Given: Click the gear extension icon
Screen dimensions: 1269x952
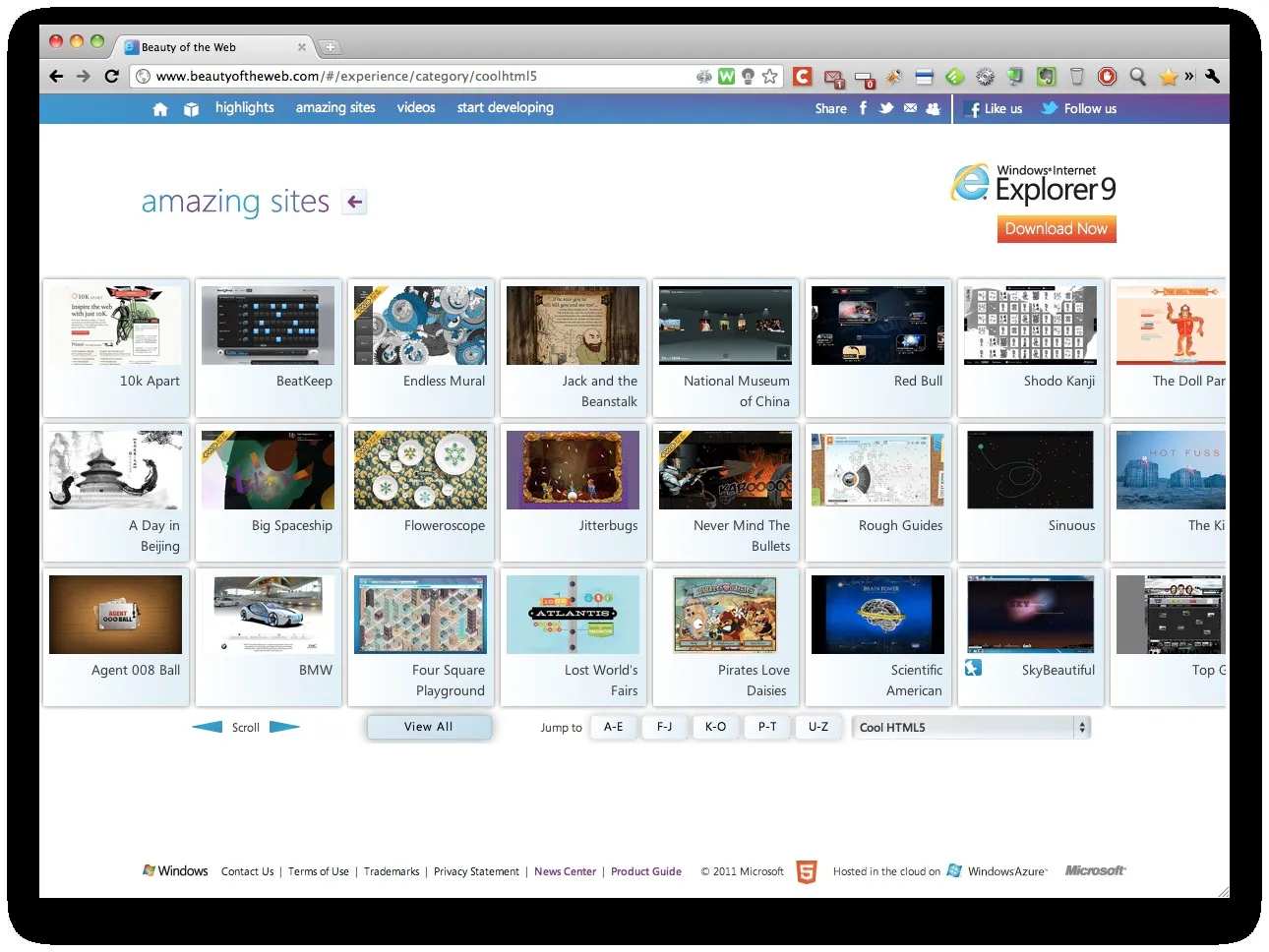Looking at the screenshot, I should point(985,76).
